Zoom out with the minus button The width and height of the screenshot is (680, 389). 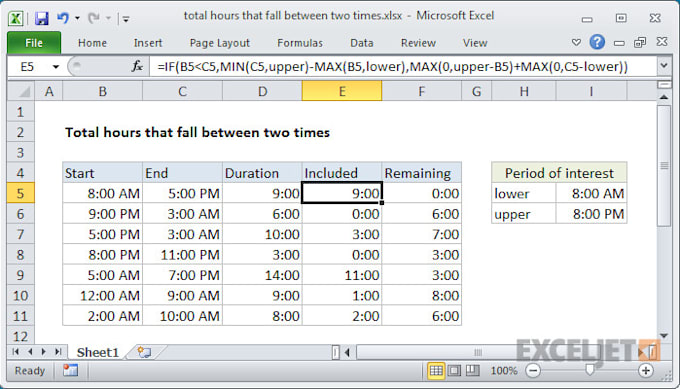pyautogui.click(x=533, y=371)
